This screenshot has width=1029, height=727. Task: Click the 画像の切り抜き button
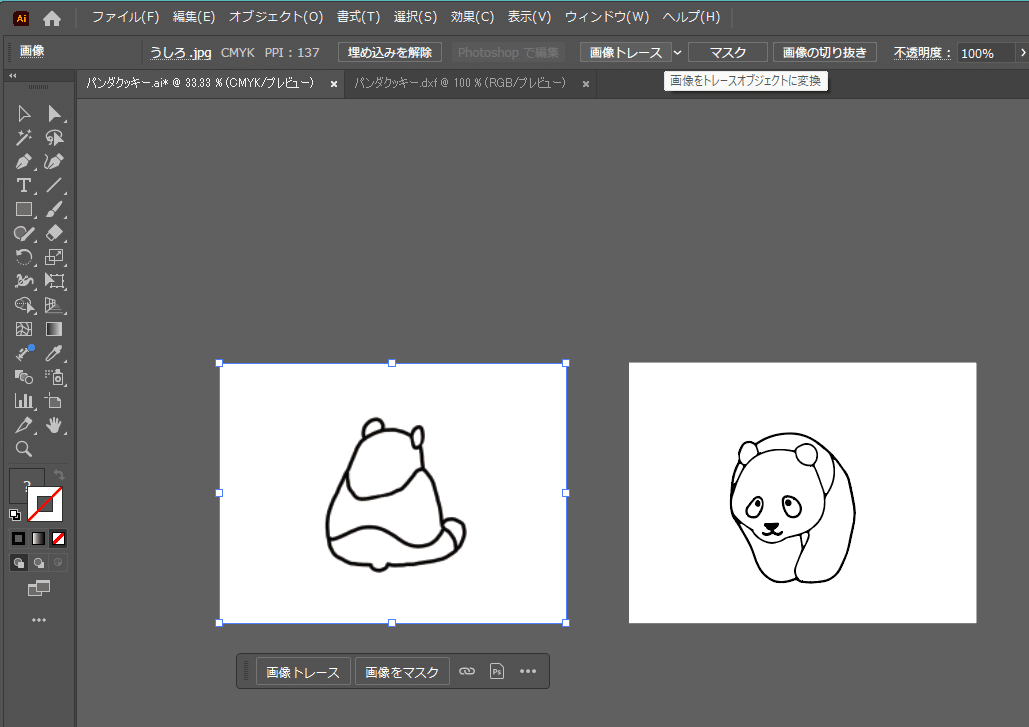tap(824, 52)
